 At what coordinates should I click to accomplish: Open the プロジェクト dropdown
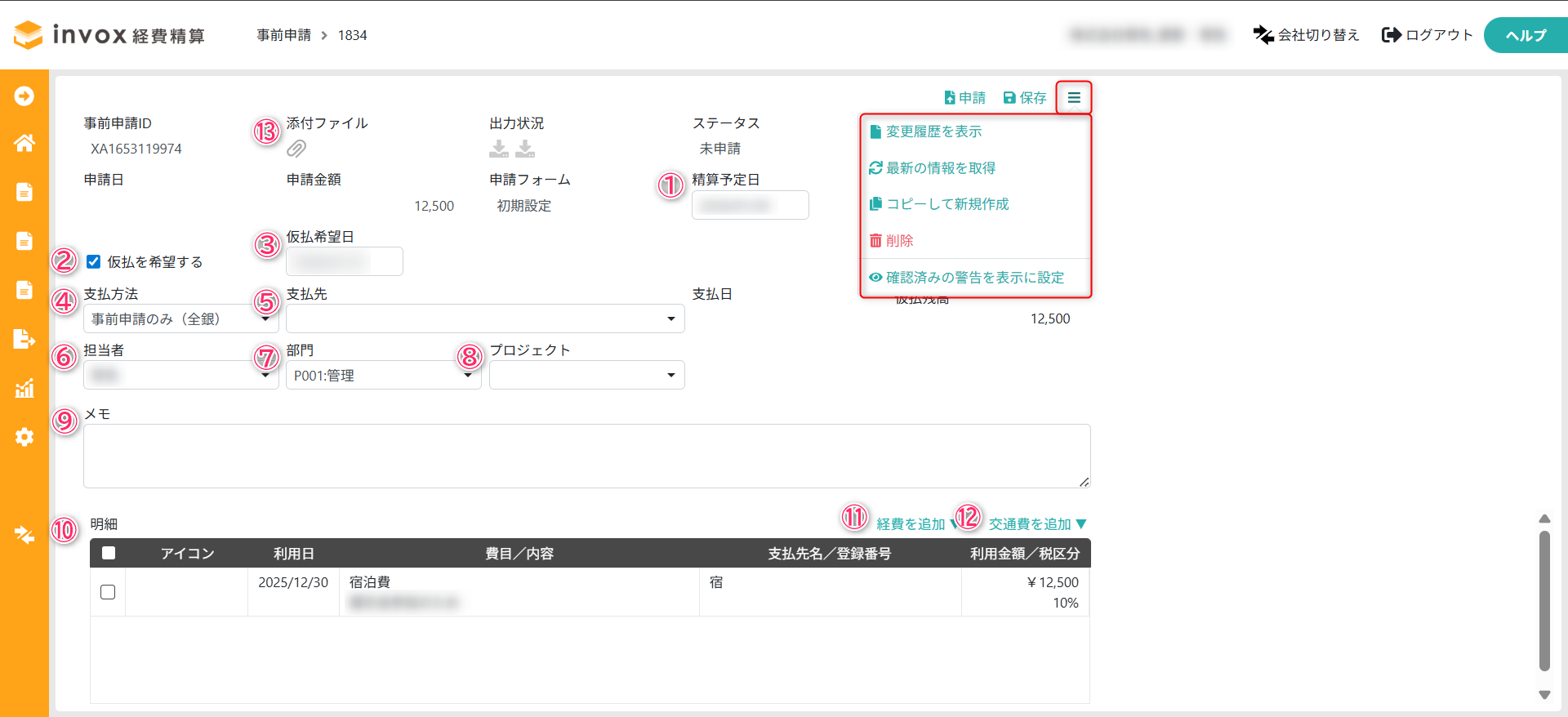[x=586, y=376]
